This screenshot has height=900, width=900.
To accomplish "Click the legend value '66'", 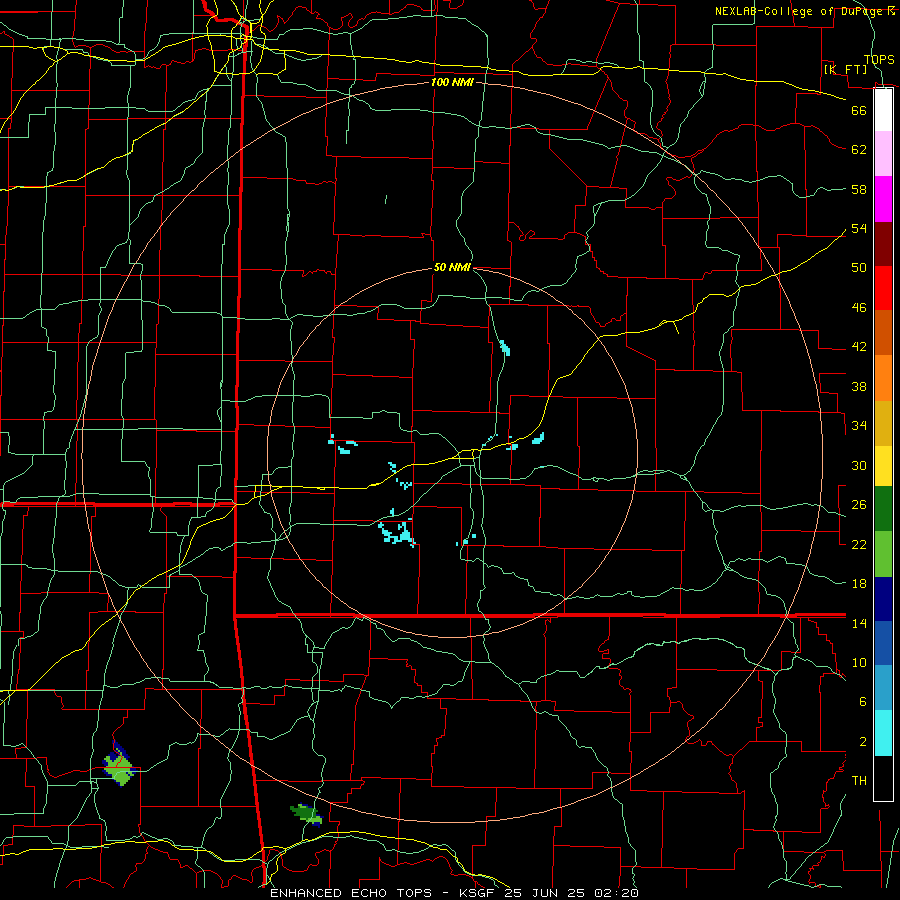I will (x=859, y=111).
